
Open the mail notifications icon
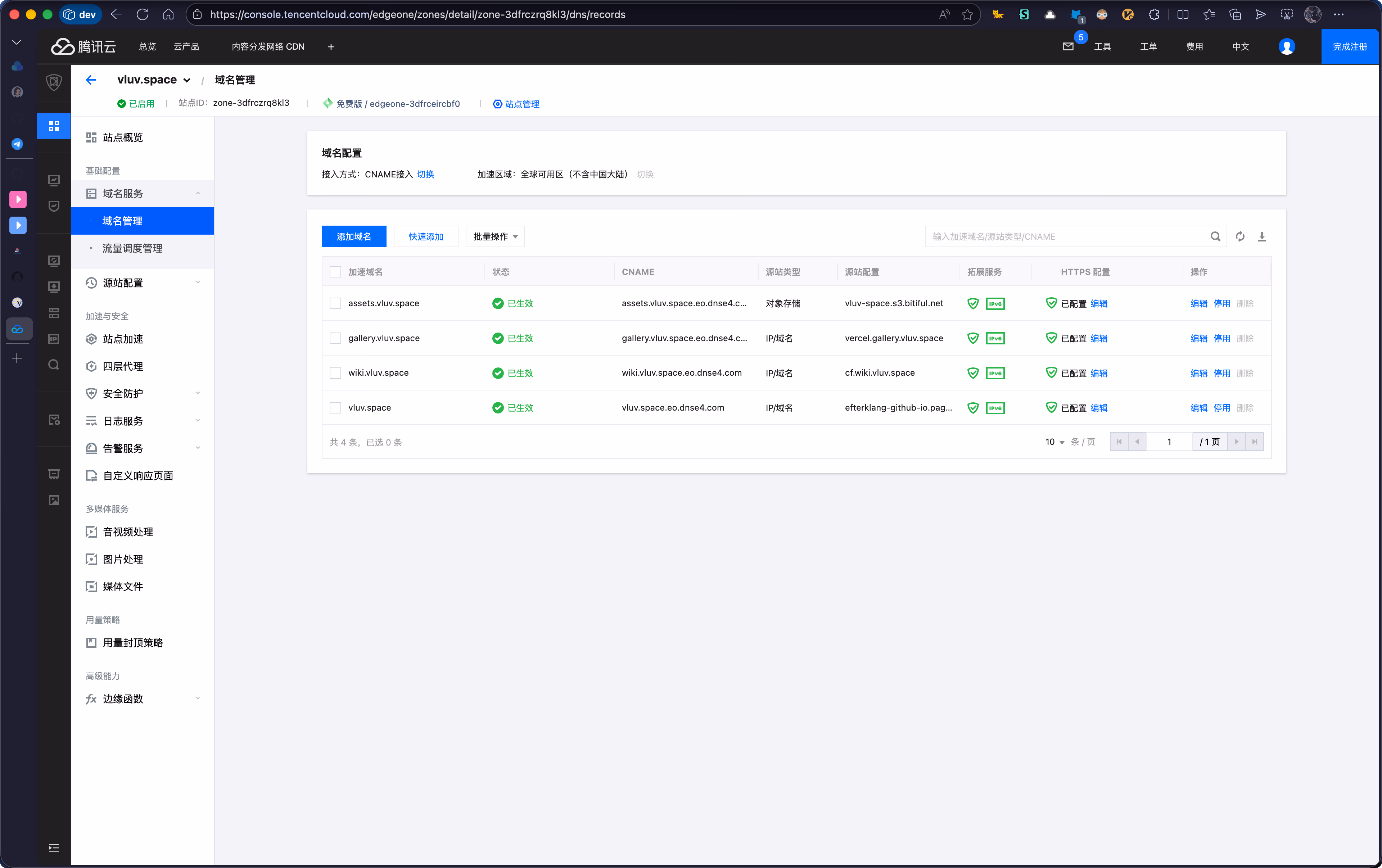(1067, 46)
